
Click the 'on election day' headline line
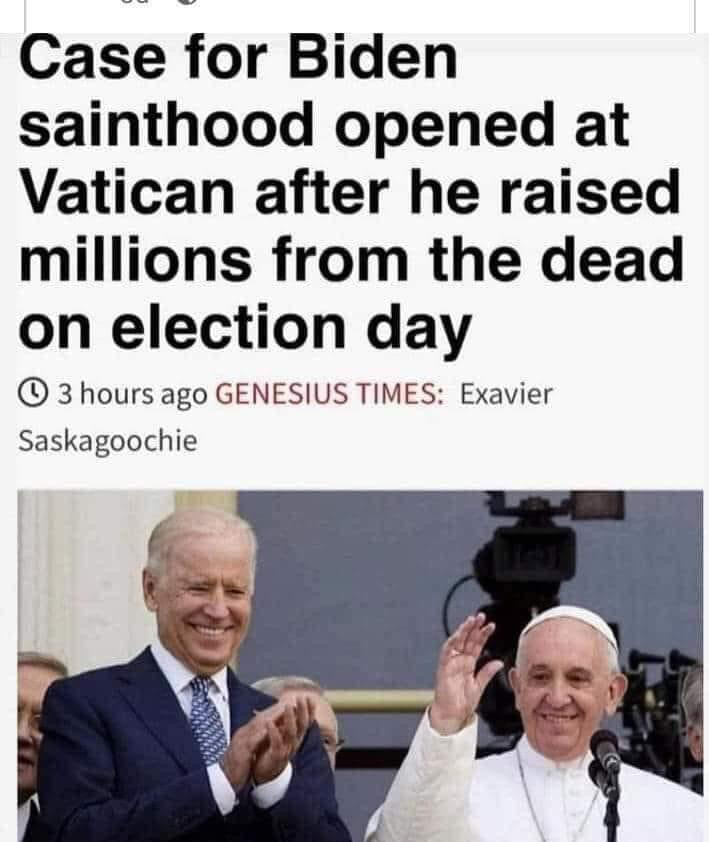[x=245, y=329]
